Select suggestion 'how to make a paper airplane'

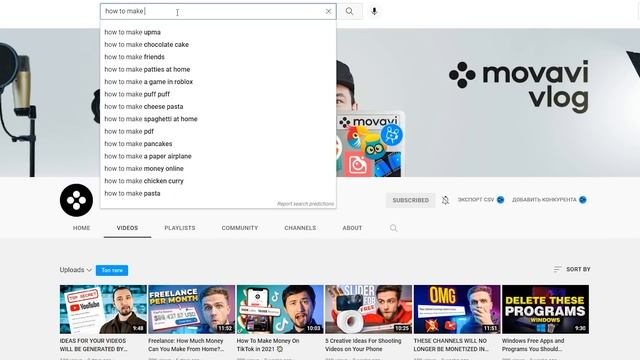click(218, 156)
